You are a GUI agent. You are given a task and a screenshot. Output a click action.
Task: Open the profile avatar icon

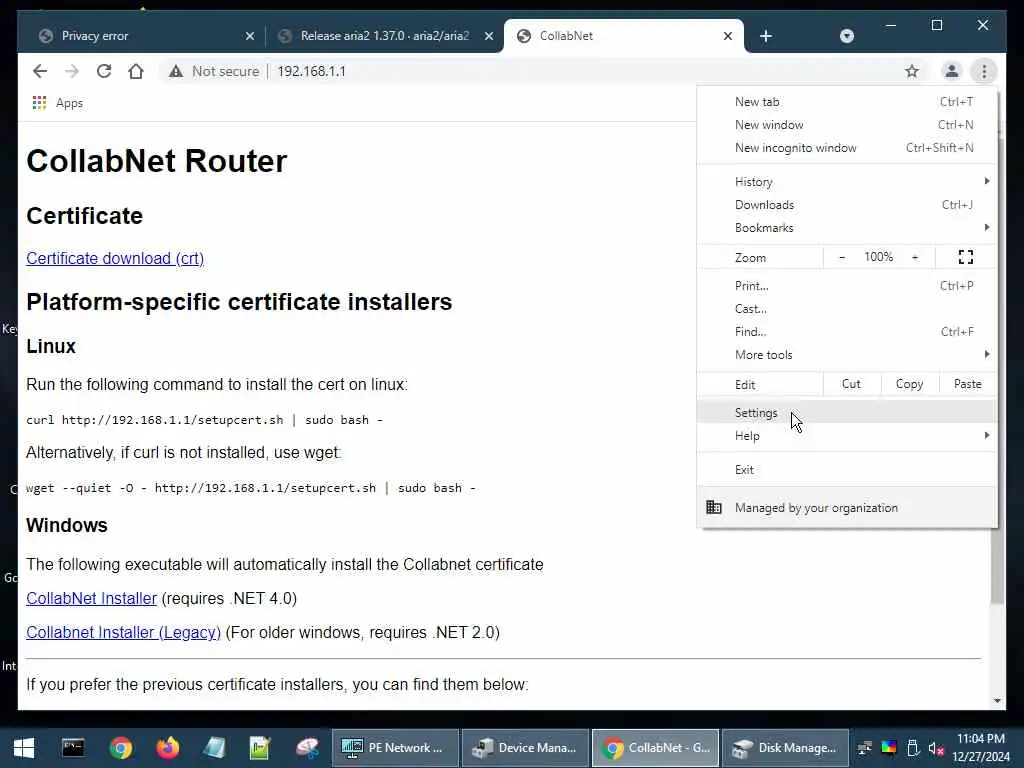952,71
